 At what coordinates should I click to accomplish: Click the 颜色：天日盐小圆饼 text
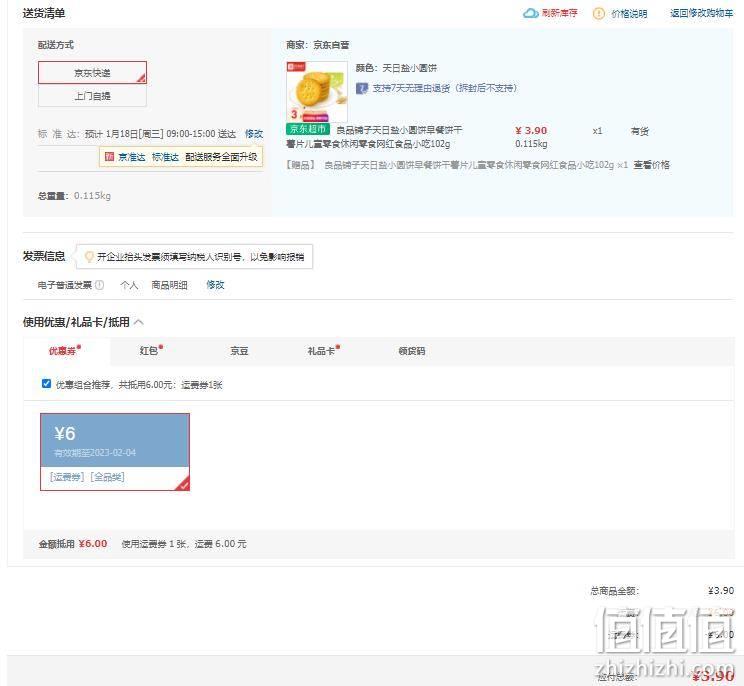(396, 68)
